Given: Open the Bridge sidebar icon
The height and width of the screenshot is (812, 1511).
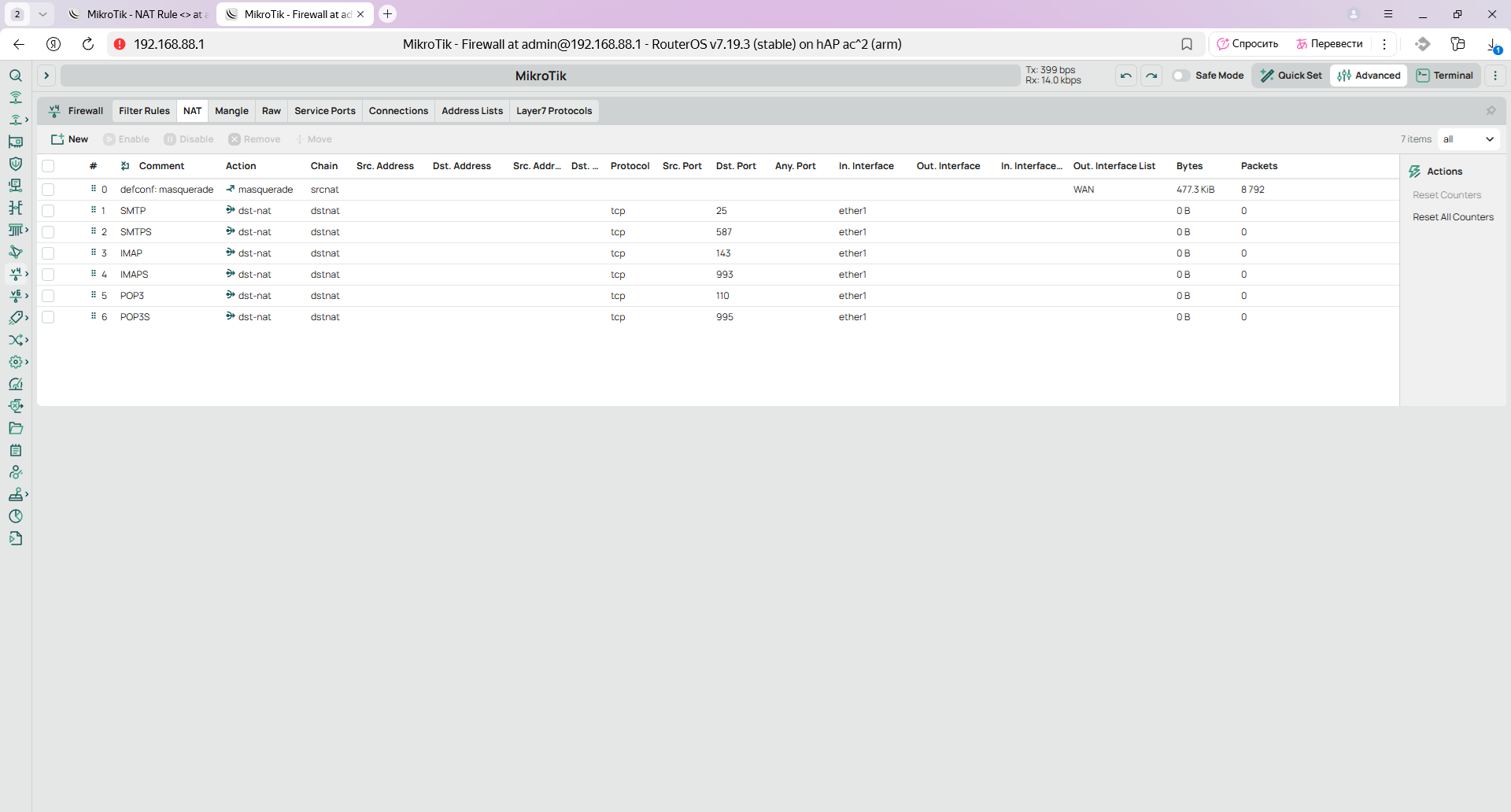Looking at the screenshot, I should click(15, 208).
